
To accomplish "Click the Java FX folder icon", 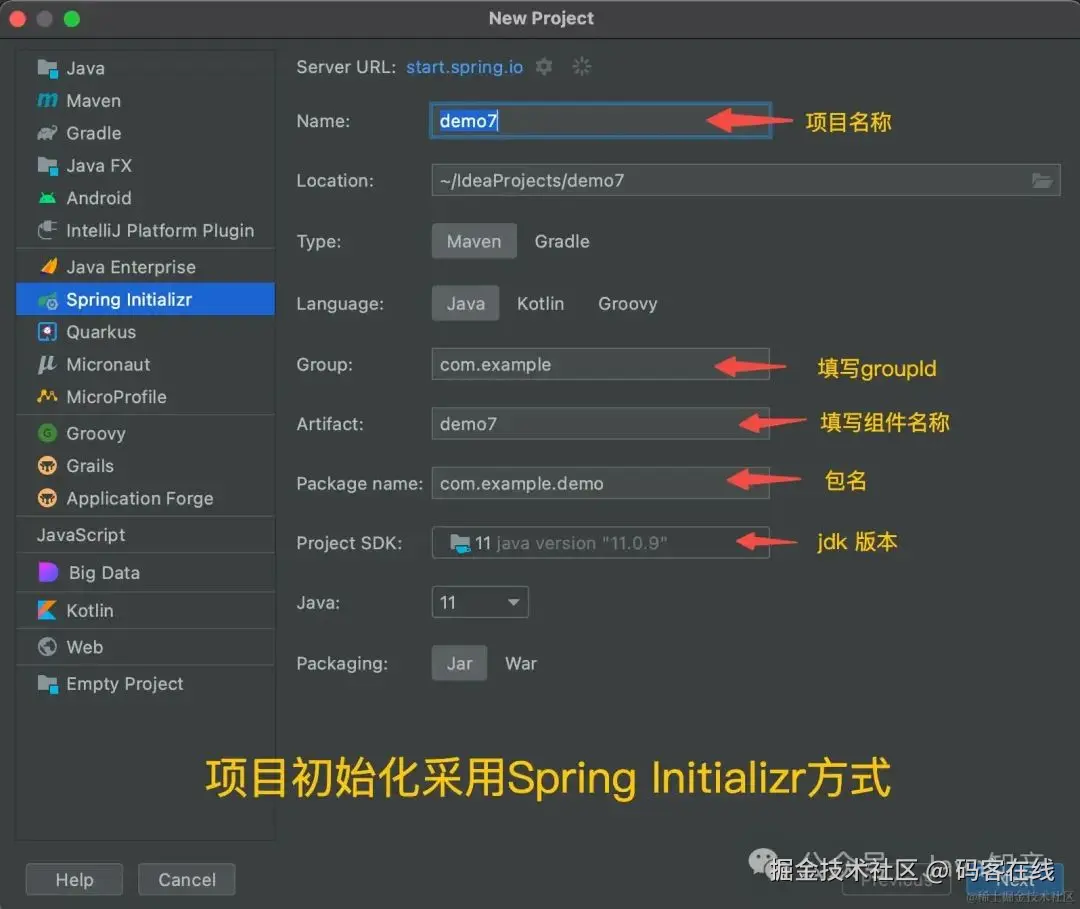I will point(48,165).
